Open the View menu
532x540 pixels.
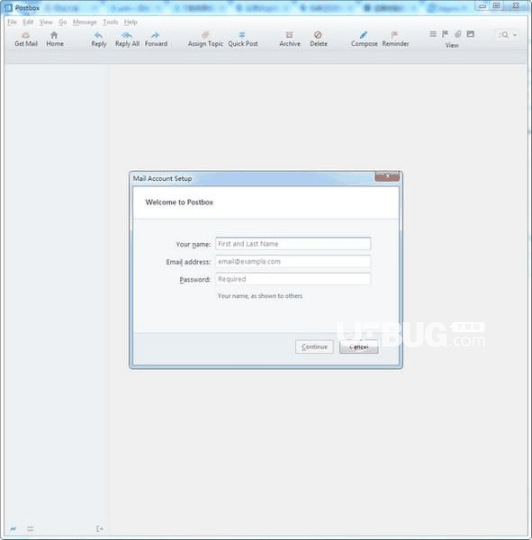pyautogui.click(x=46, y=22)
